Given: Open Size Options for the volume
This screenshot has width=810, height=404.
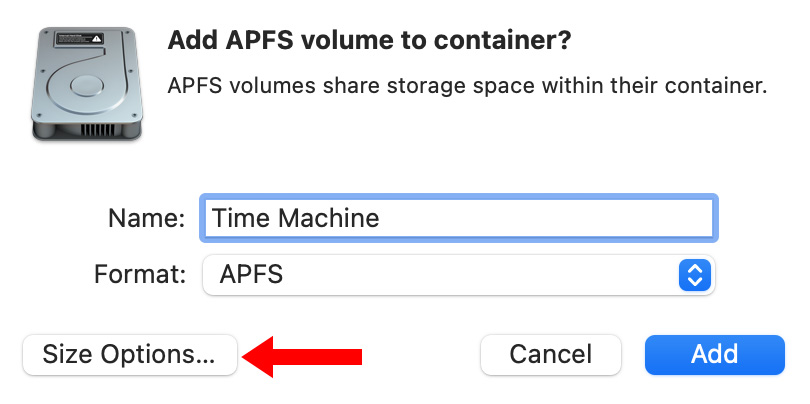Looking at the screenshot, I should pyautogui.click(x=129, y=354).
